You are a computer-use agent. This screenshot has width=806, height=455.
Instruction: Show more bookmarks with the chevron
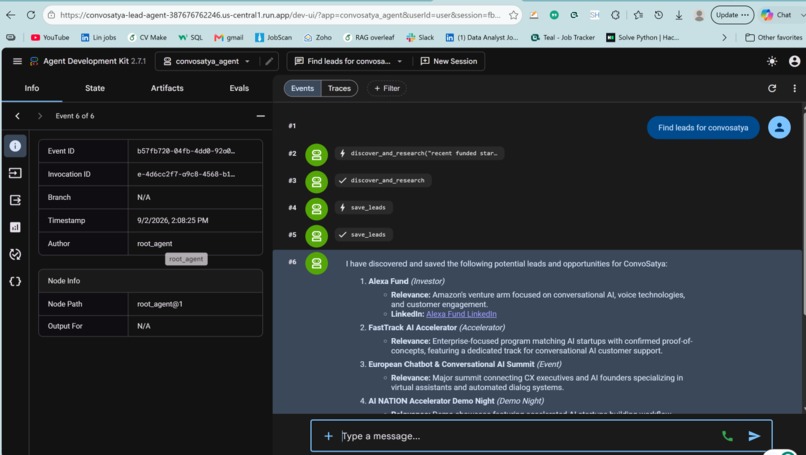(x=724, y=38)
